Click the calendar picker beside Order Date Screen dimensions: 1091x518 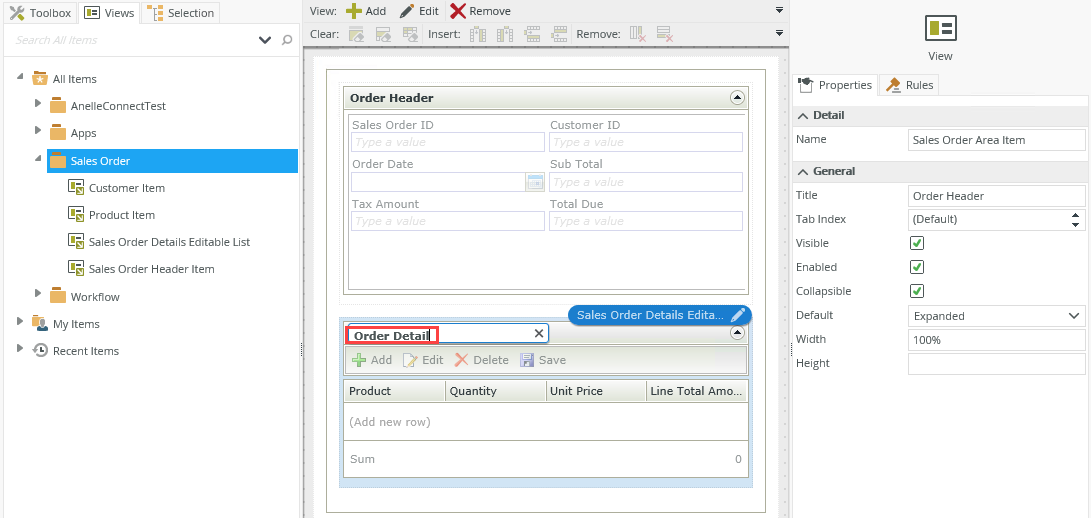click(x=535, y=182)
